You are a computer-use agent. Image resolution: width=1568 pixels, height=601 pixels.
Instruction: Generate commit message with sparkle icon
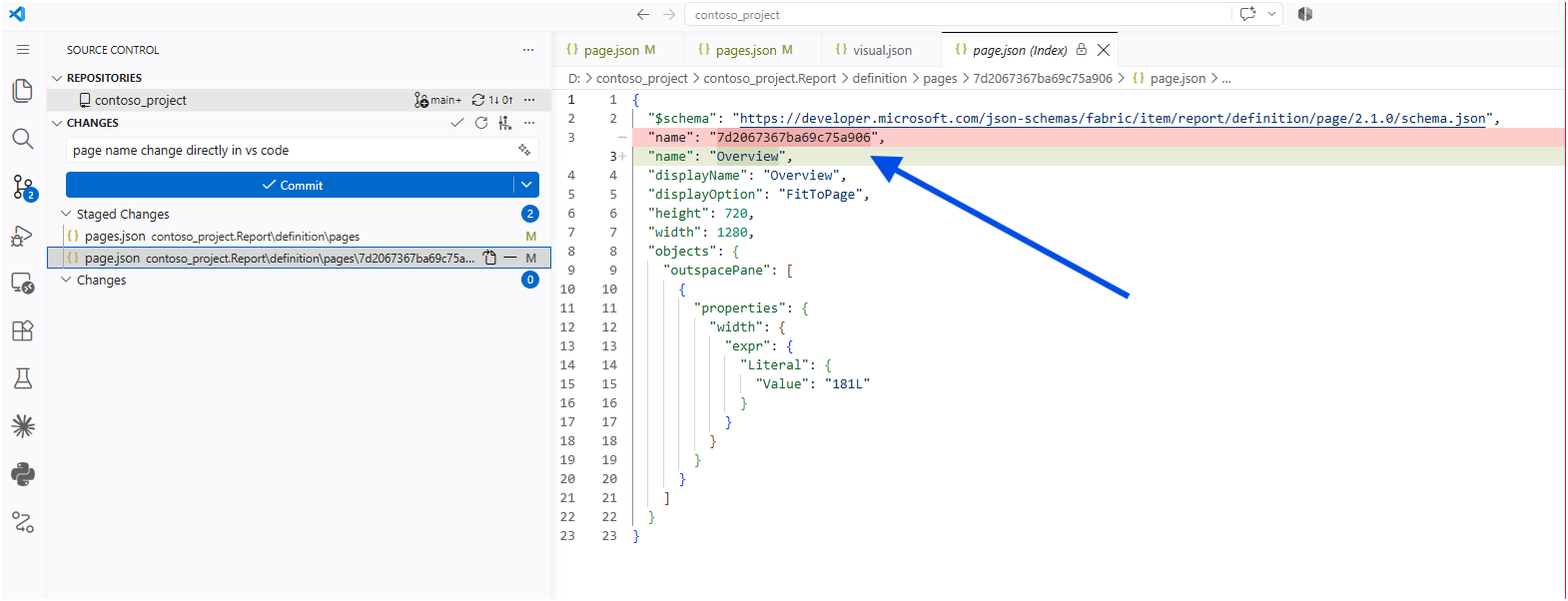524,150
